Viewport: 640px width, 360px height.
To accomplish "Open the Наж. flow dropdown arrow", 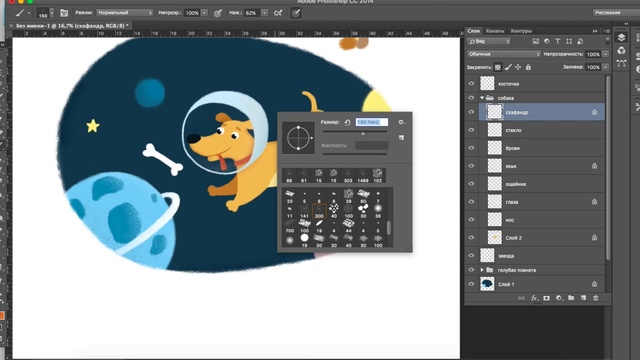I will pos(264,13).
